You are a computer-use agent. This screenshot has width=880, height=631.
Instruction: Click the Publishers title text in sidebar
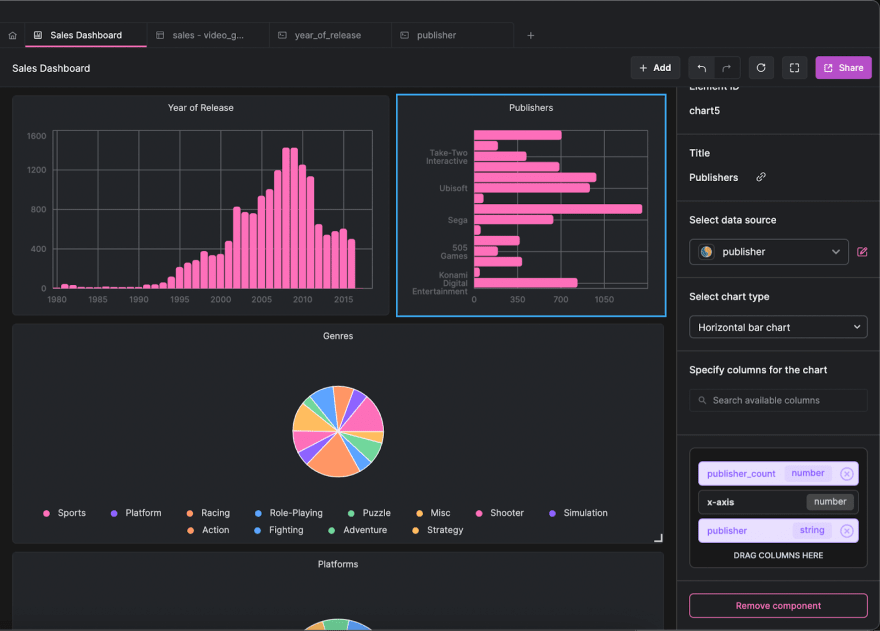[713, 177]
